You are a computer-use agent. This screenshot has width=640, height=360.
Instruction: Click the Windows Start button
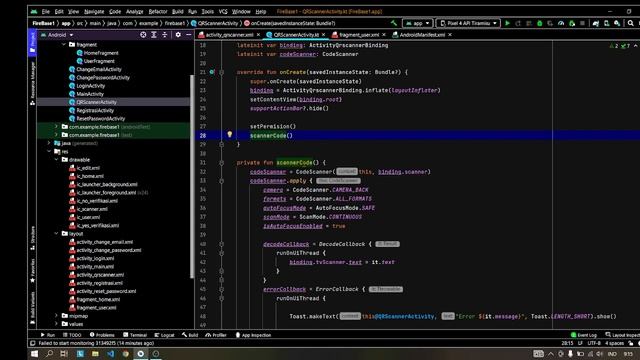click(x=34, y=354)
